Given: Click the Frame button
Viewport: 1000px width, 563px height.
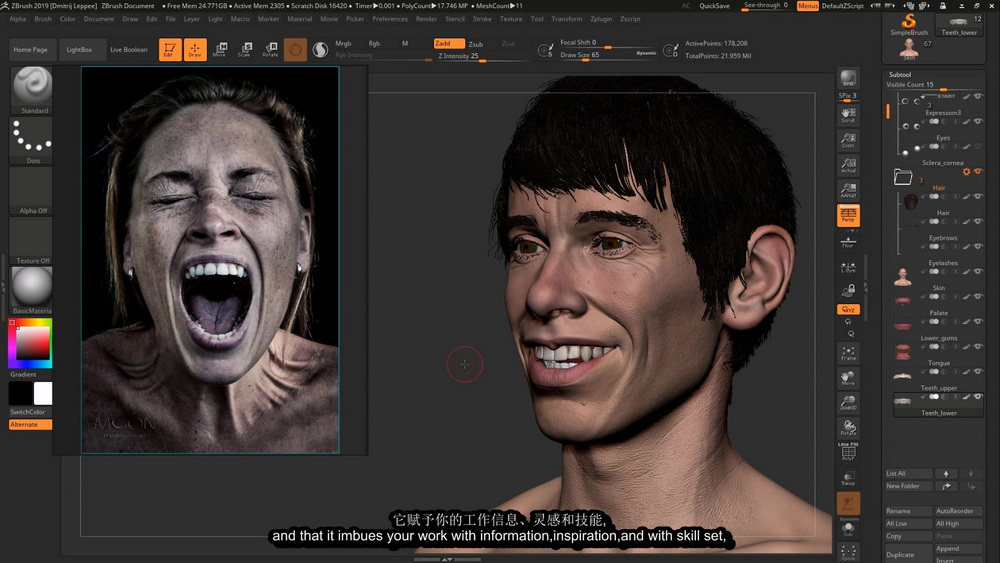Looking at the screenshot, I should pyautogui.click(x=848, y=353).
